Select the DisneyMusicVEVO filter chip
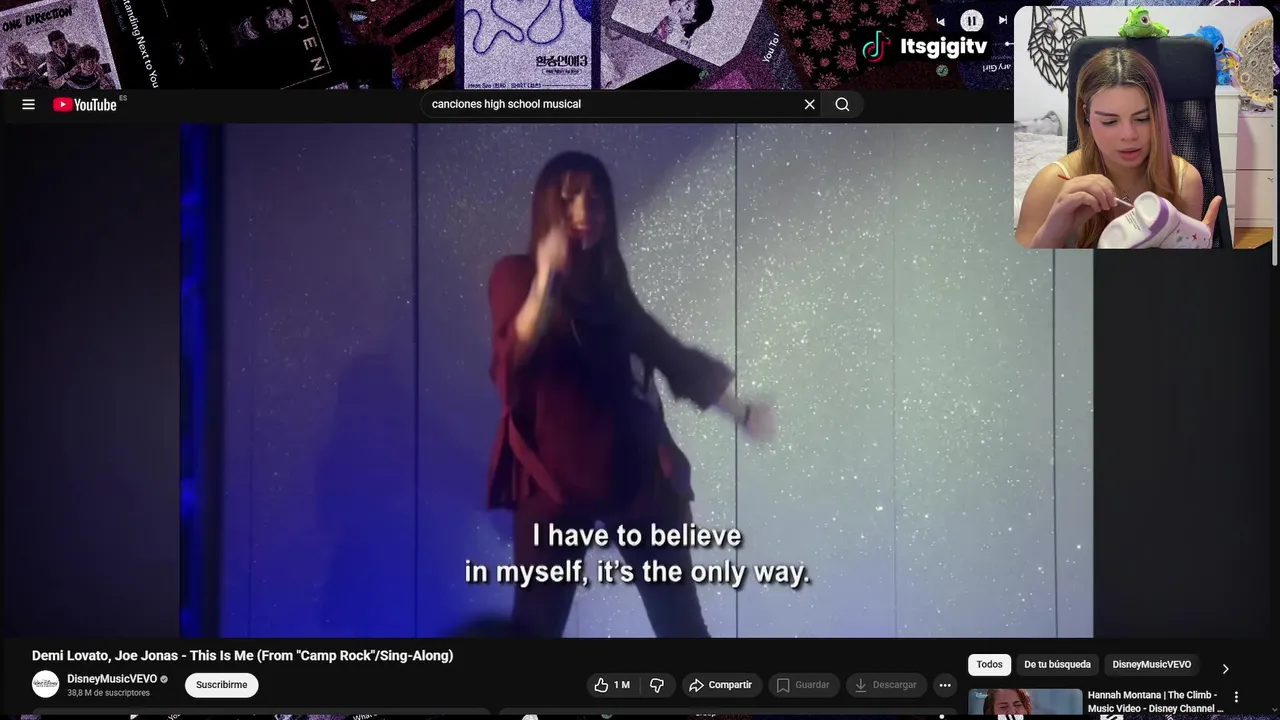Viewport: 1280px width, 720px height. click(1152, 665)
